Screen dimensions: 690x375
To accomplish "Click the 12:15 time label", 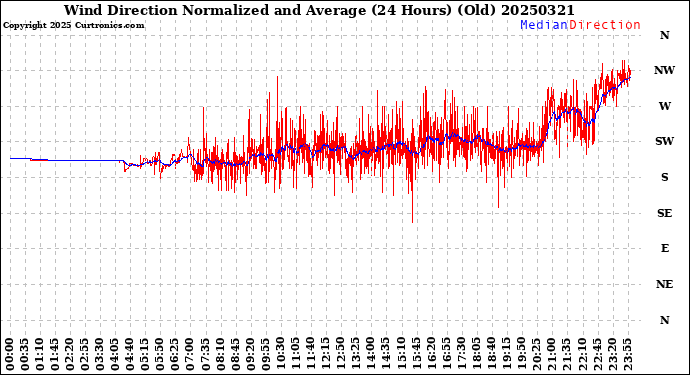I will point(327,354).
